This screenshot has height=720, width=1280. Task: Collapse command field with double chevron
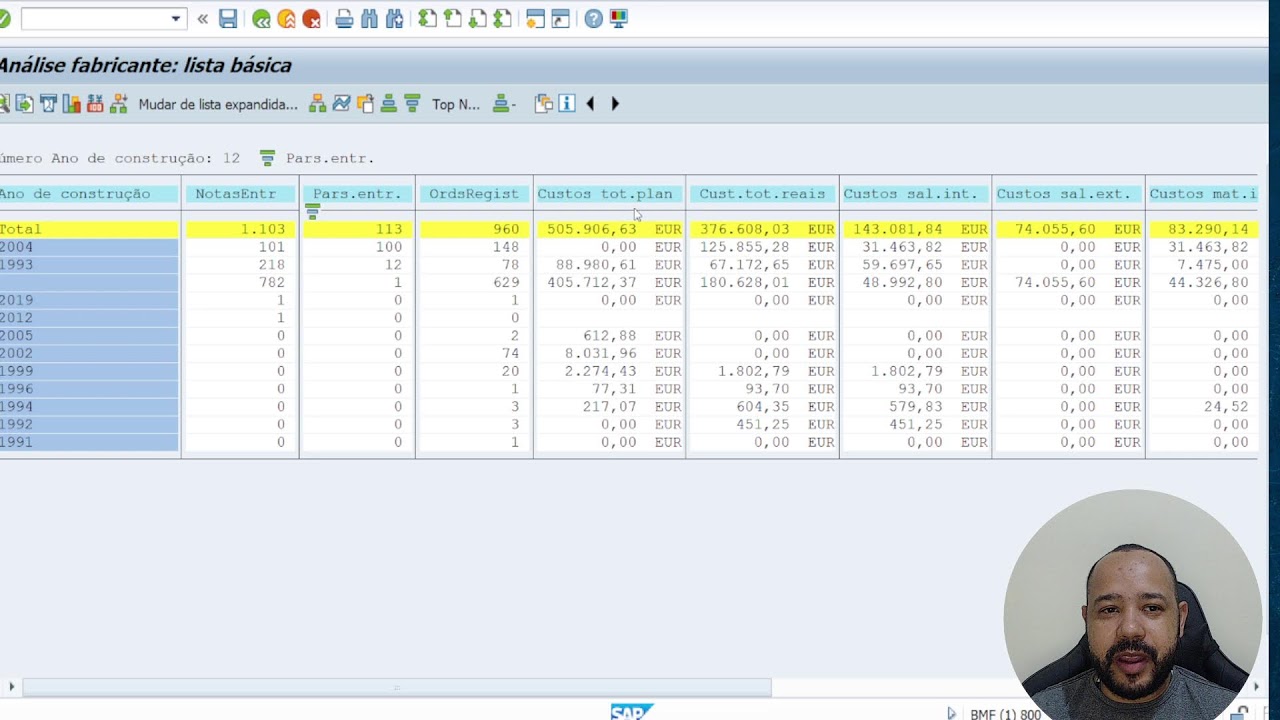pos(203,19)
